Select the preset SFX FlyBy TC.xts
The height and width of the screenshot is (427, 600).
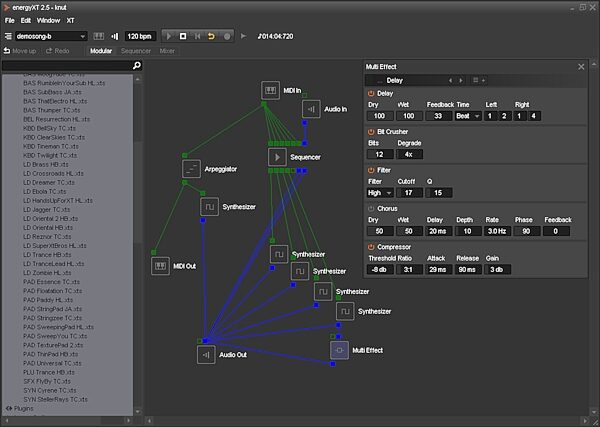point(47,381)
